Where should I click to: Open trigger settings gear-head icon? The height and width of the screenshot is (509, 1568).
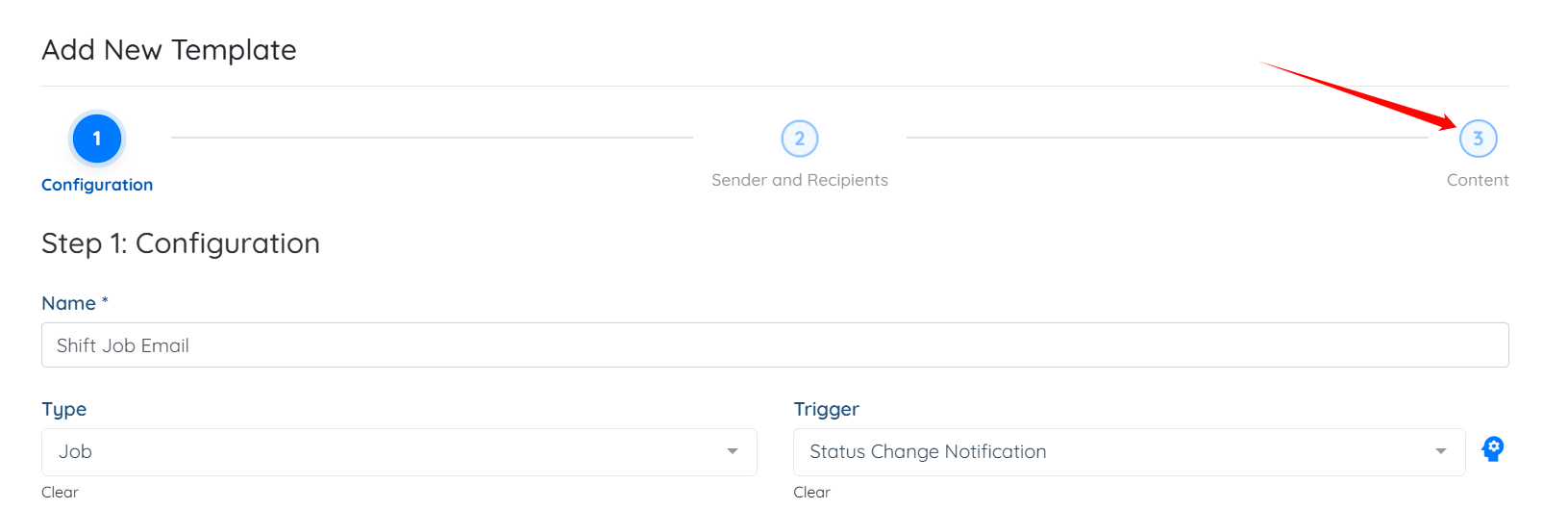coord(1493,449)
